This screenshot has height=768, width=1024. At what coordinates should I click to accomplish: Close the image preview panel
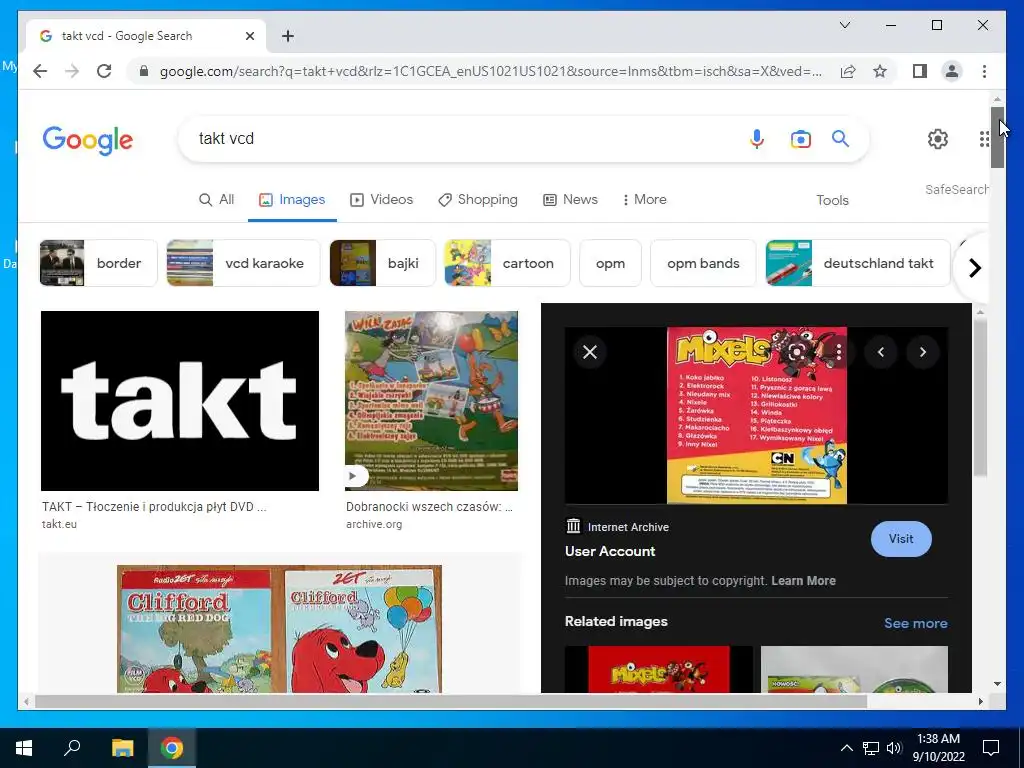click(x=590, y=352)
